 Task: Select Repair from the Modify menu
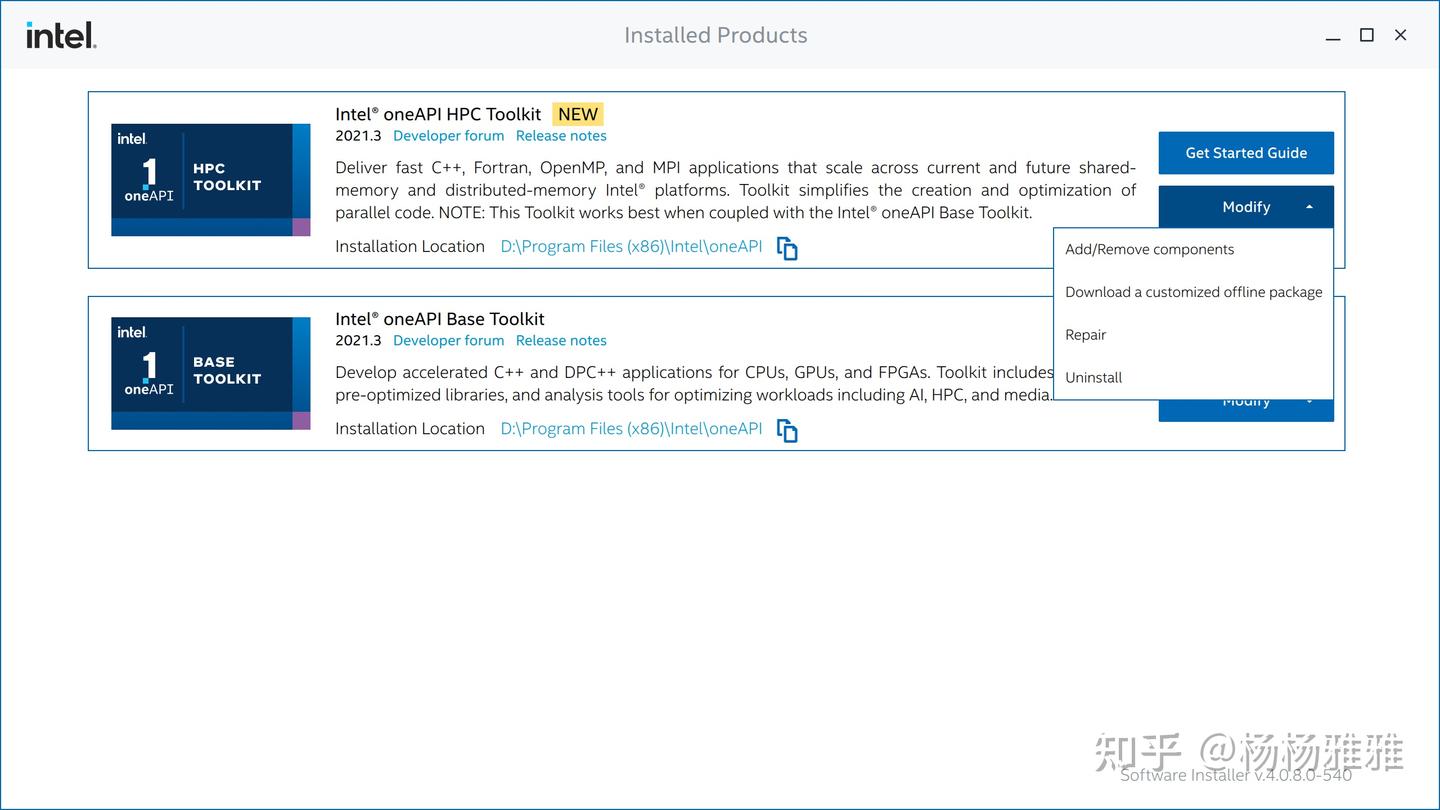1085,335
